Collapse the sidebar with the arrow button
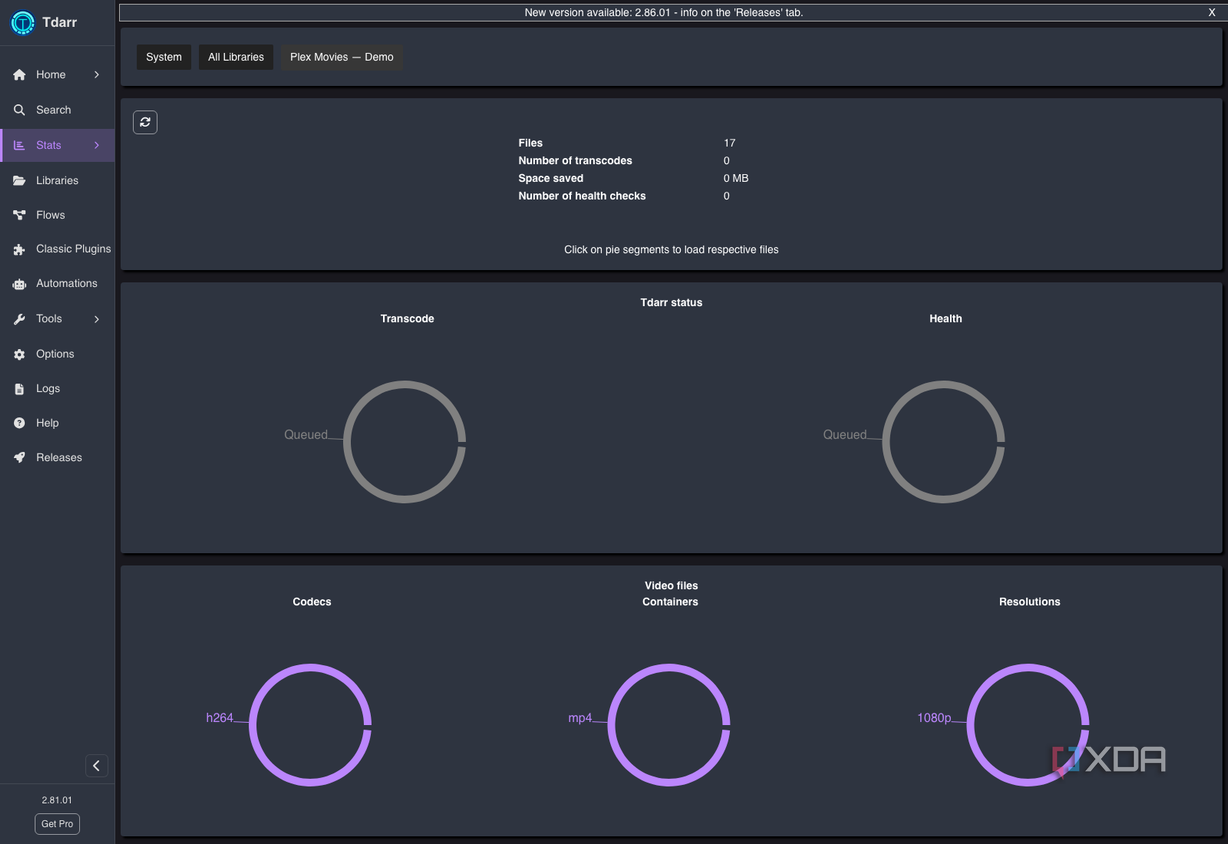The width and height of the screenshot is (1228, 844). (x=96, y=766)
